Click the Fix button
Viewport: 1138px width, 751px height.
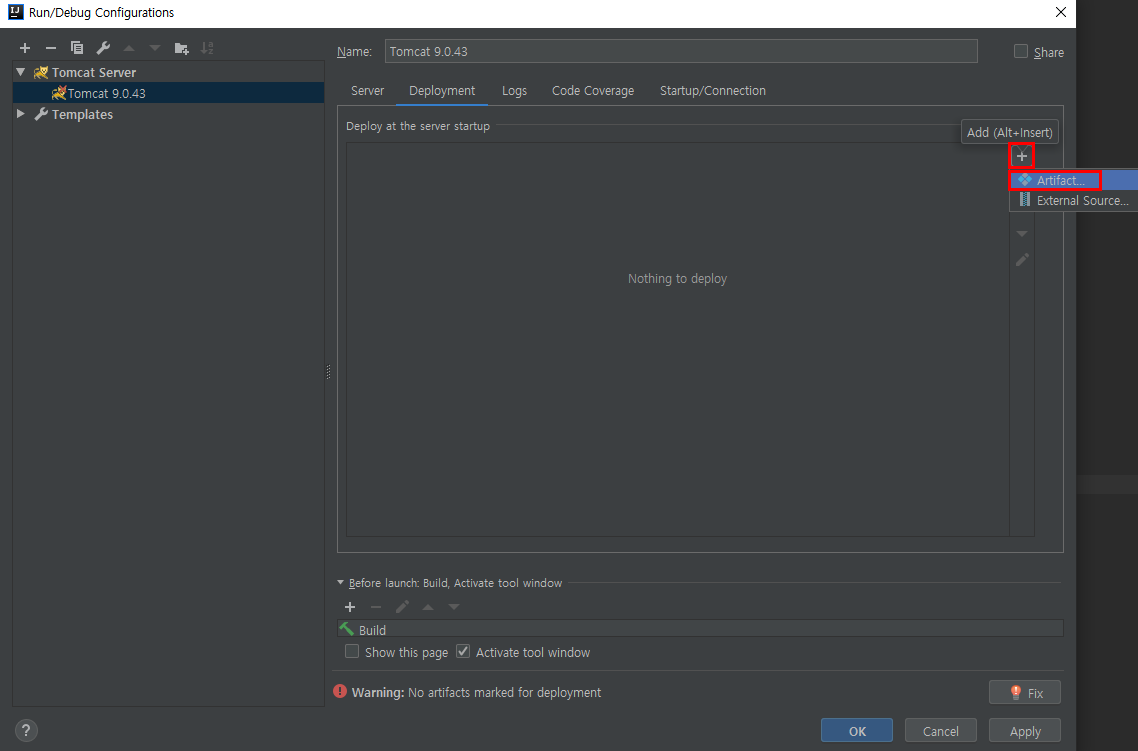[1025, 692]
